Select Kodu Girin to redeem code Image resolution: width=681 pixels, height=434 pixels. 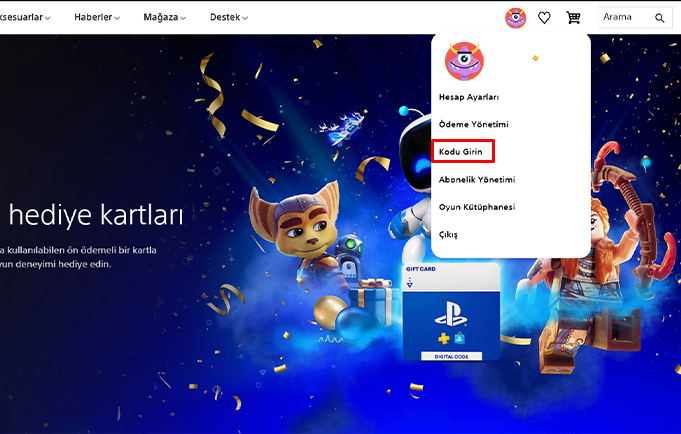pos(463,151)
